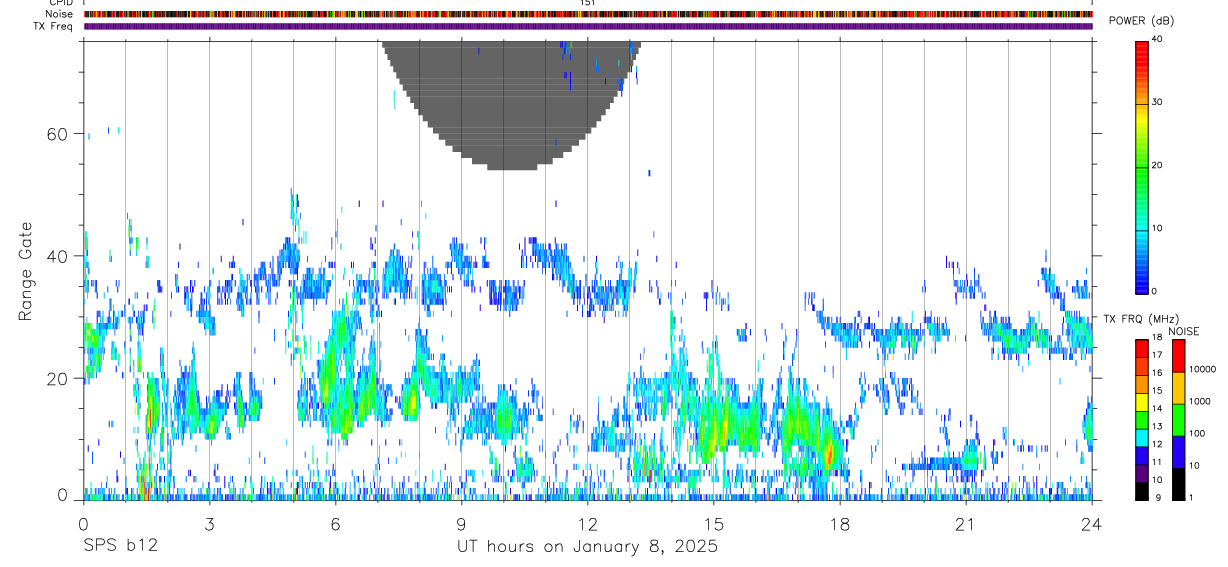The image size is (1228, 567).
Task: Click the 10000 label on the noise scale
Action: (1201, 370)
